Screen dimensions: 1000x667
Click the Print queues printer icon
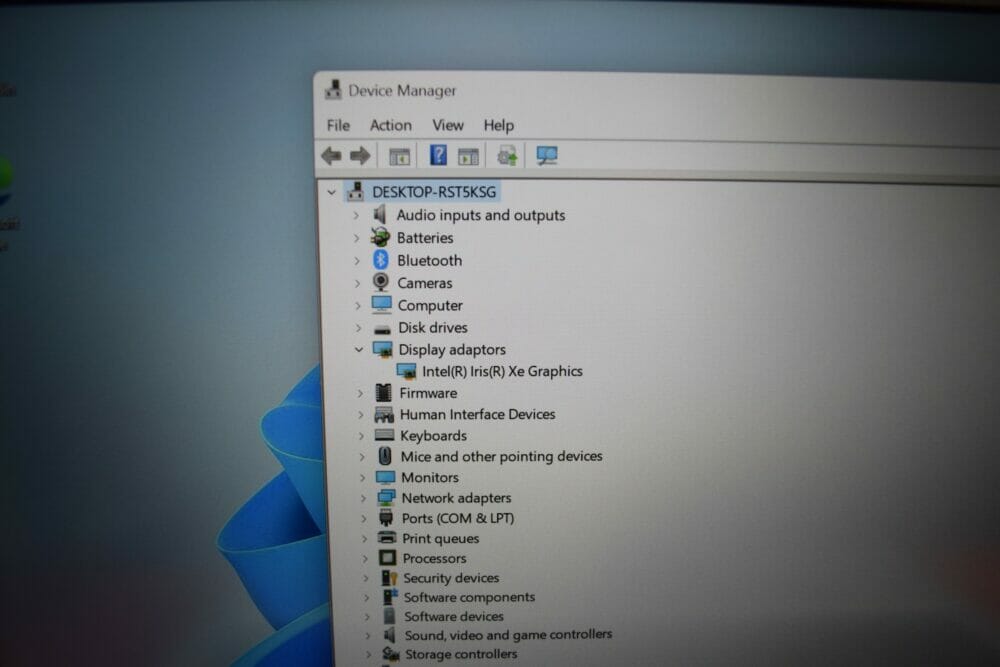(386, 538)
